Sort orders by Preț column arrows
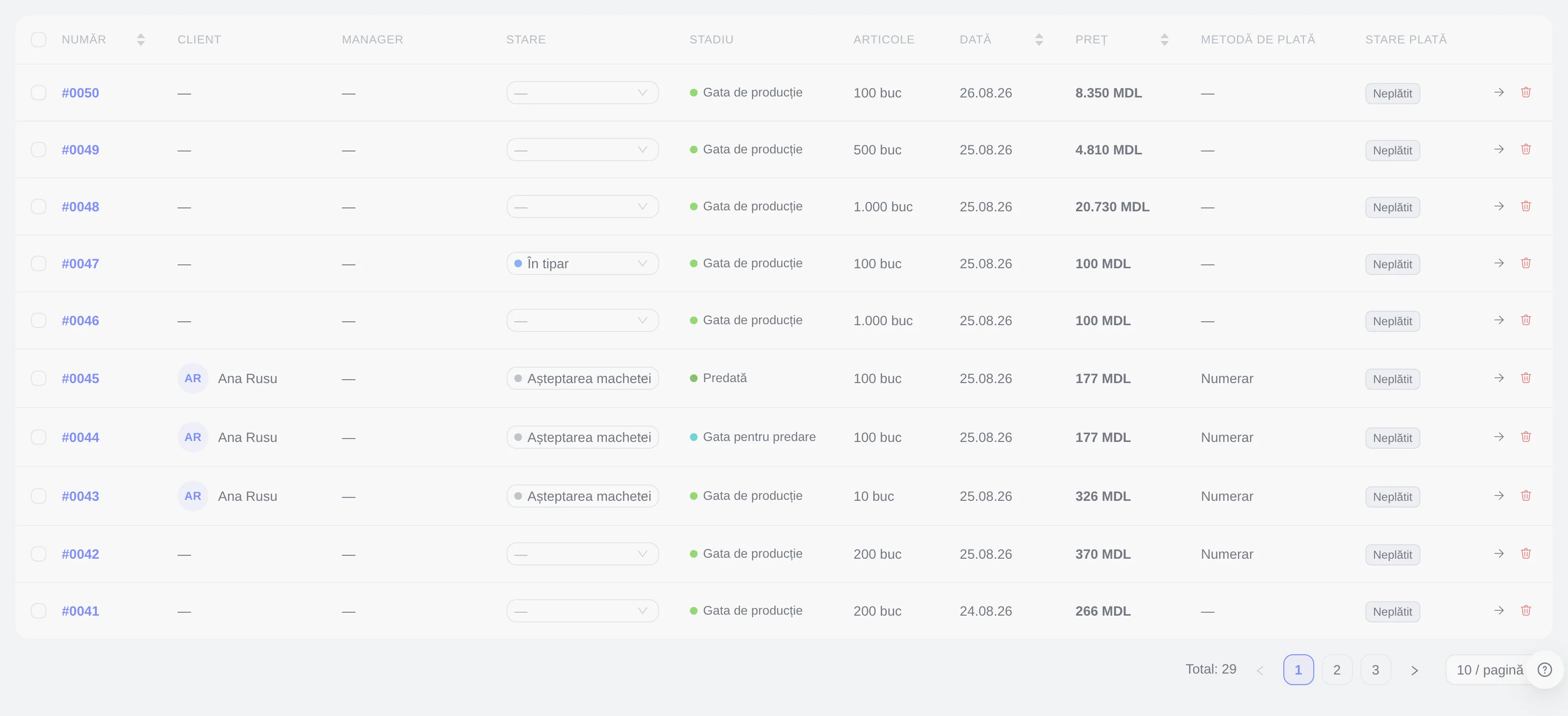1568x716 pixels. pyautogui.click(x=1164, y=40)
